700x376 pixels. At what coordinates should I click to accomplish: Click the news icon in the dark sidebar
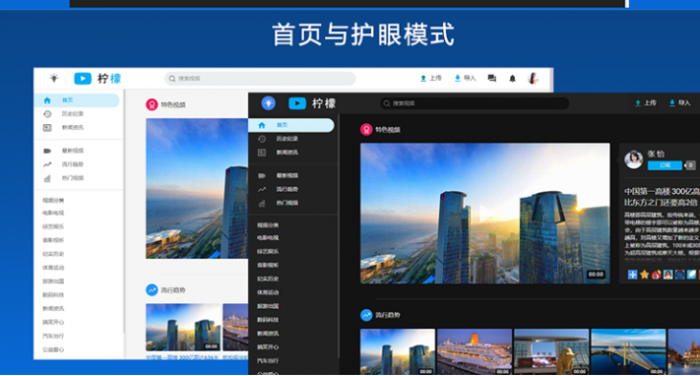262,153
